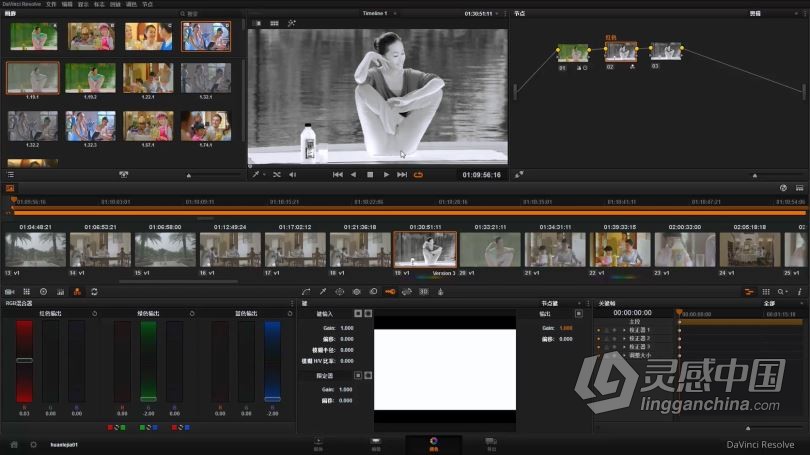Viewport: 810px width, 455px height.
Task: Toggle viewer audio mute speaker icon
Action: pos(293,175)
